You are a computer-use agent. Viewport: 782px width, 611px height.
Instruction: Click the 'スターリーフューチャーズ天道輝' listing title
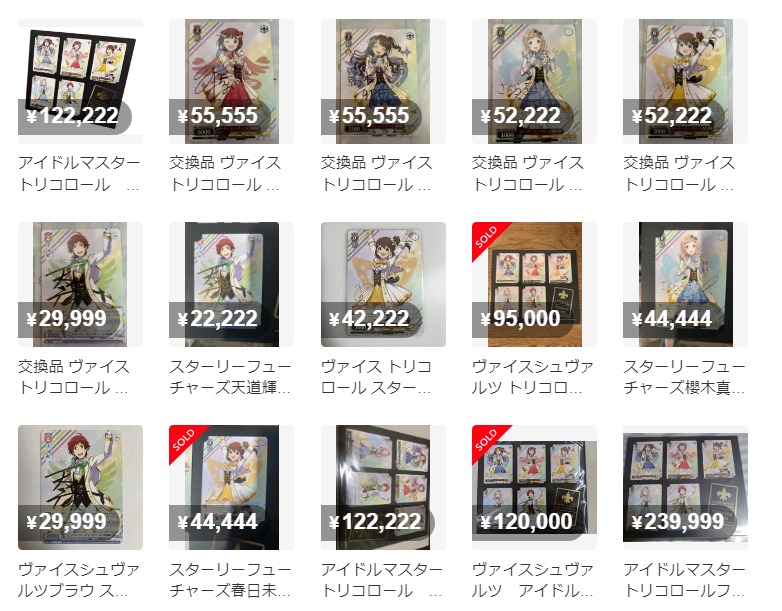pyautogui.click(x=230, y=377)
